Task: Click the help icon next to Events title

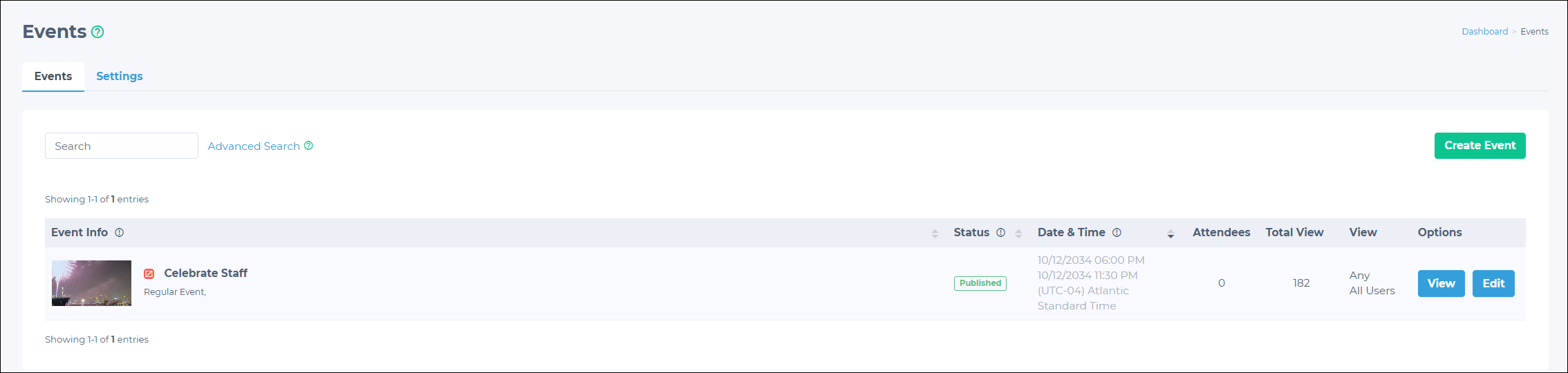Action: tap(97, 32)
